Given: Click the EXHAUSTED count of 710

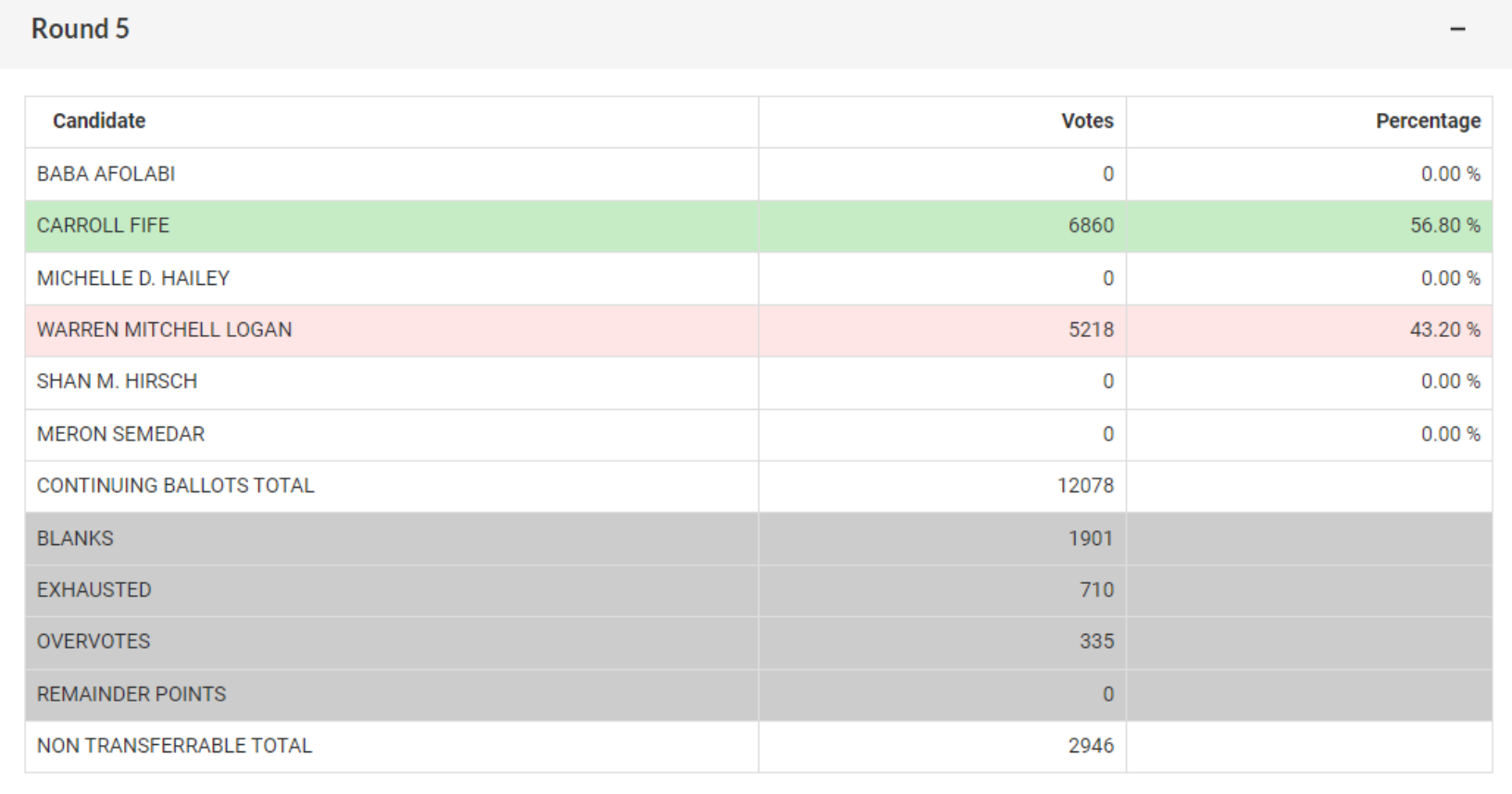Looking at the screenshot, I should [x=1096, y=590].
